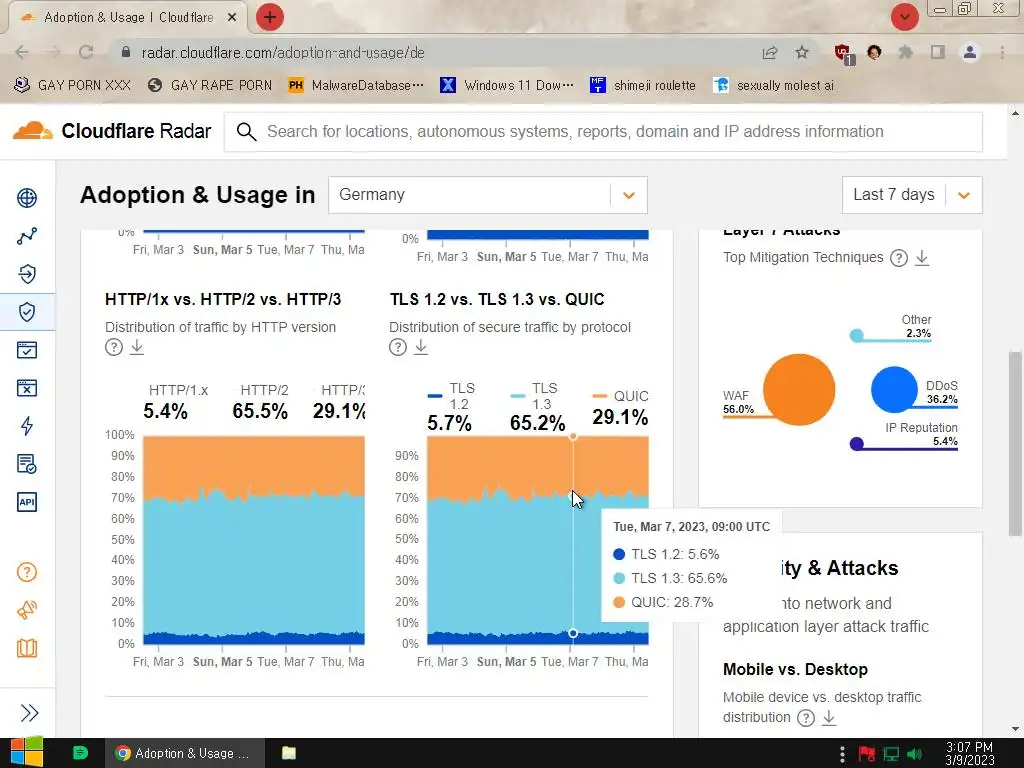Open the traffic trend line icon in sidebar
This screenshot has height=768, width=1024.
tap(27, 236)
